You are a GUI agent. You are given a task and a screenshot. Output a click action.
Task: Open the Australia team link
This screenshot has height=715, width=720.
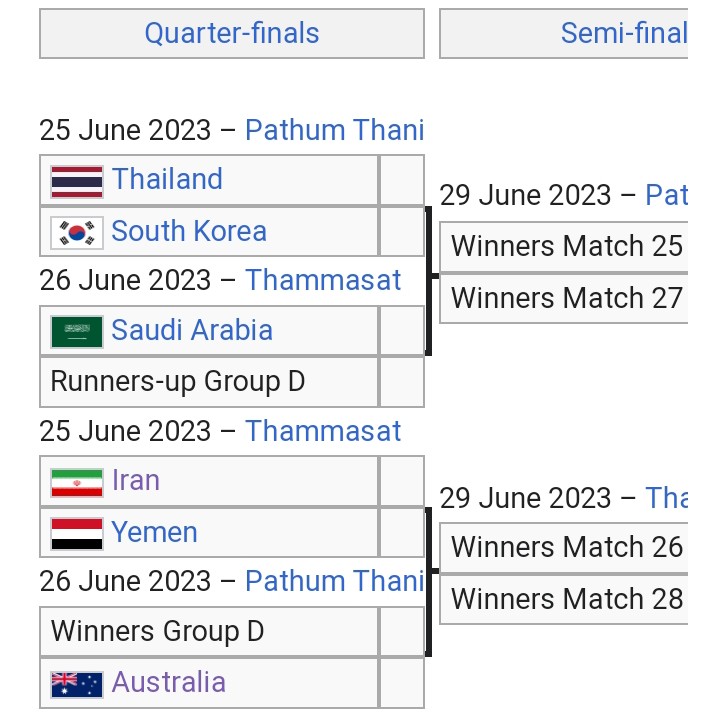[169, 681]
